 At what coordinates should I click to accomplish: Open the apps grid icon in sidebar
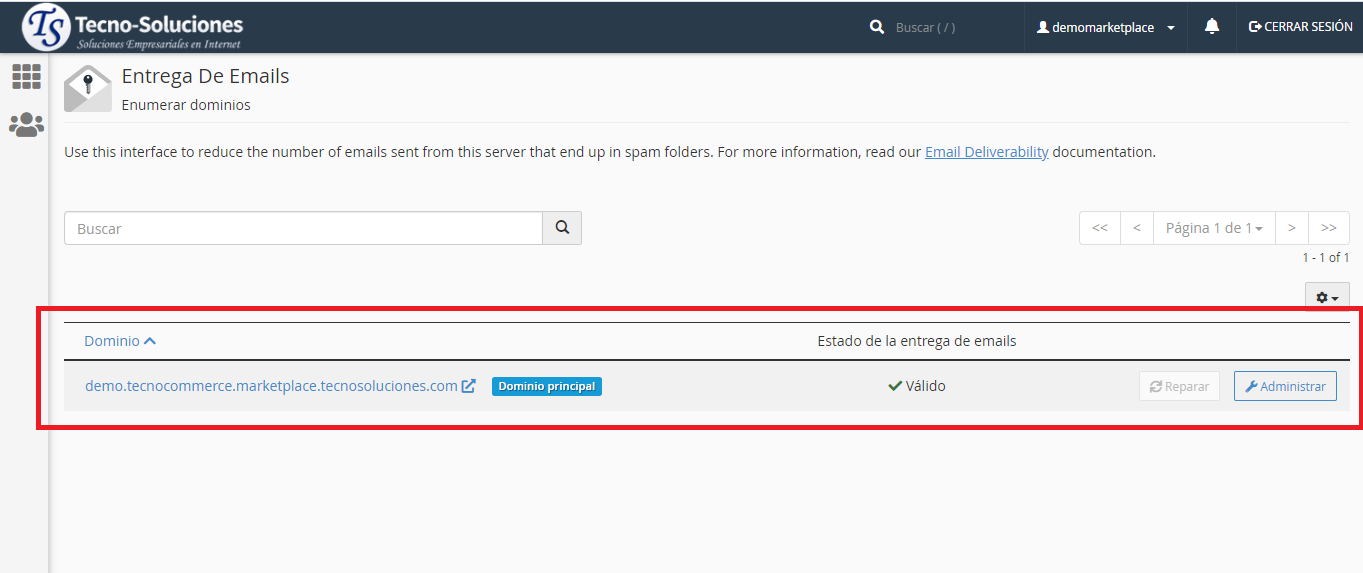[x=26, y=76]
